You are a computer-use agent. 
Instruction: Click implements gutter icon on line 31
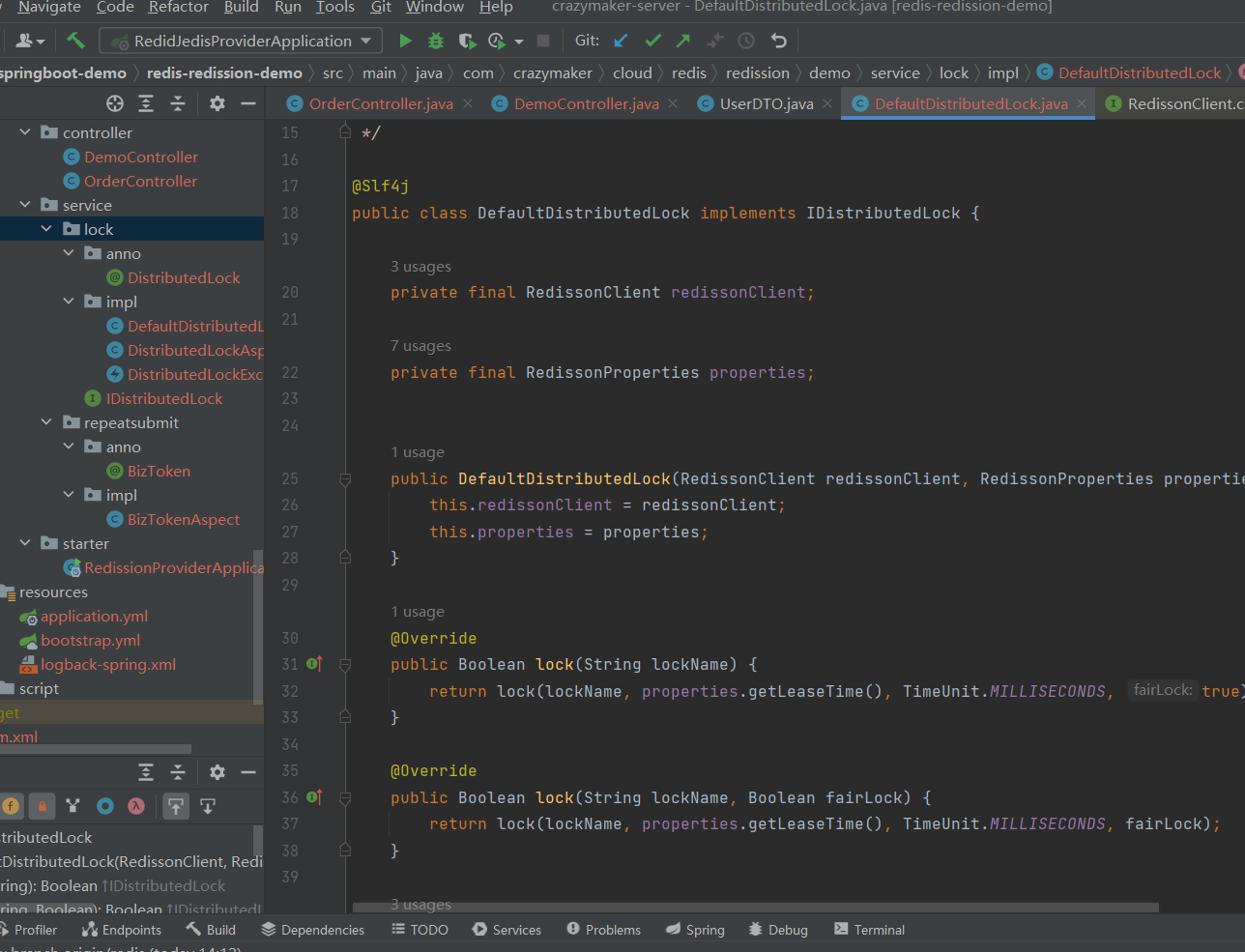(x=314, y=664)
